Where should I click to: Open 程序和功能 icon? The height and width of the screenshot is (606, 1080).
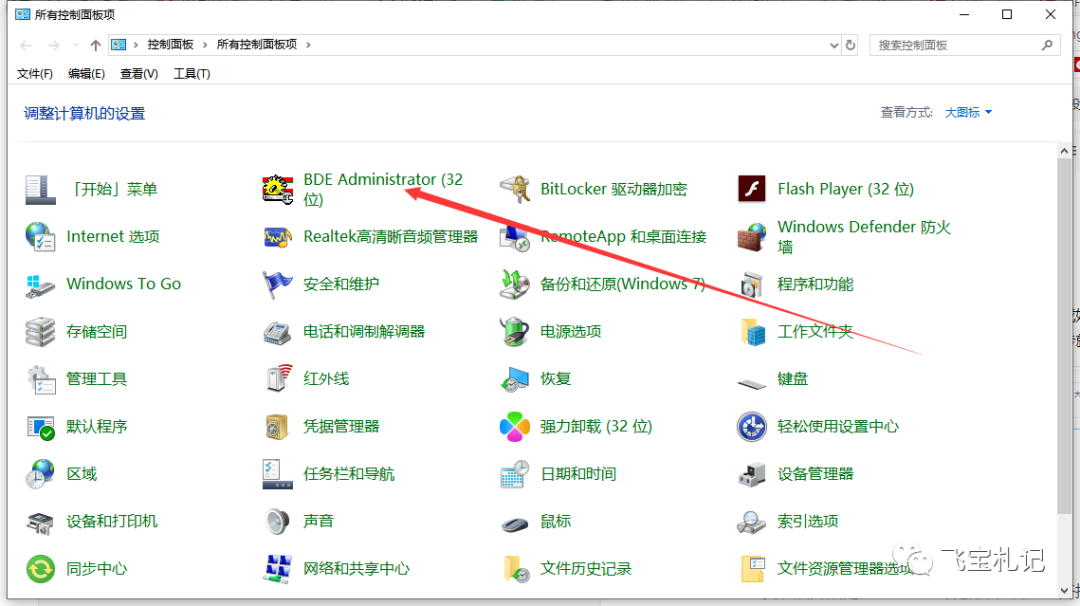coord(751,284)
